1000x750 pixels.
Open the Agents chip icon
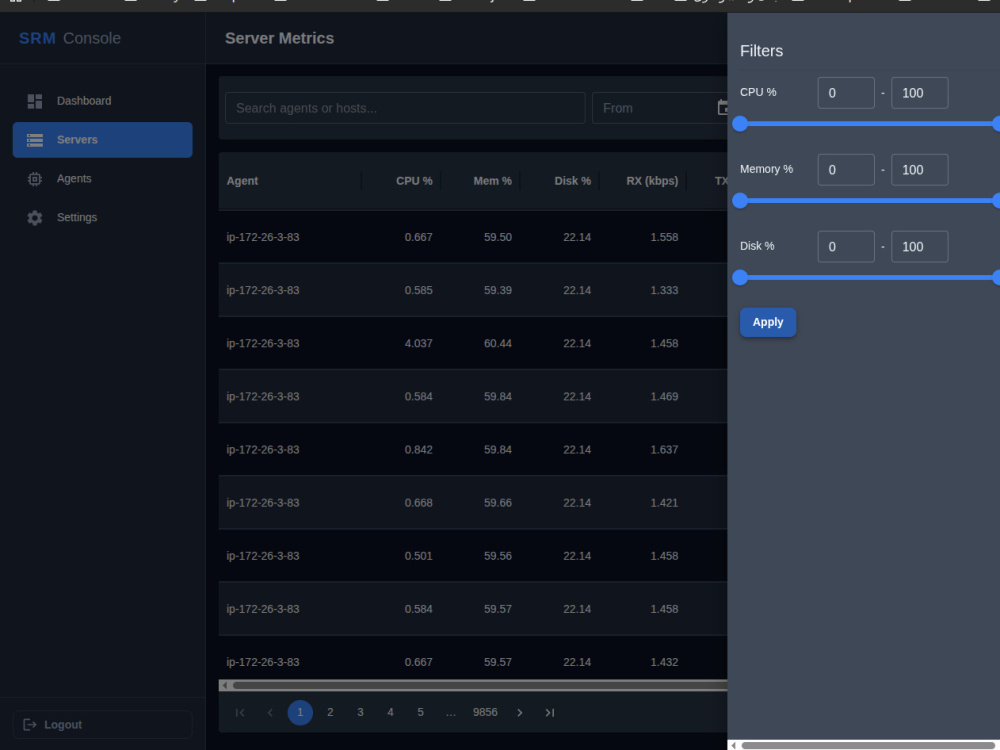tap(35, 179)
